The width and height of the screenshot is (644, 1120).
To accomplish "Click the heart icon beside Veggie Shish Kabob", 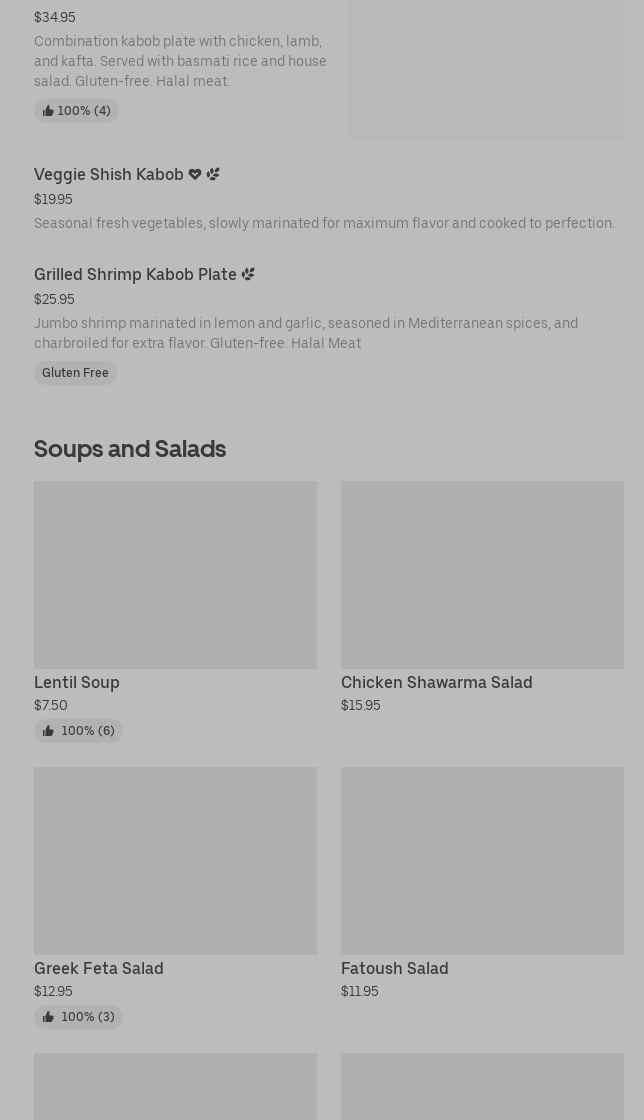I will tap(195, 174).
